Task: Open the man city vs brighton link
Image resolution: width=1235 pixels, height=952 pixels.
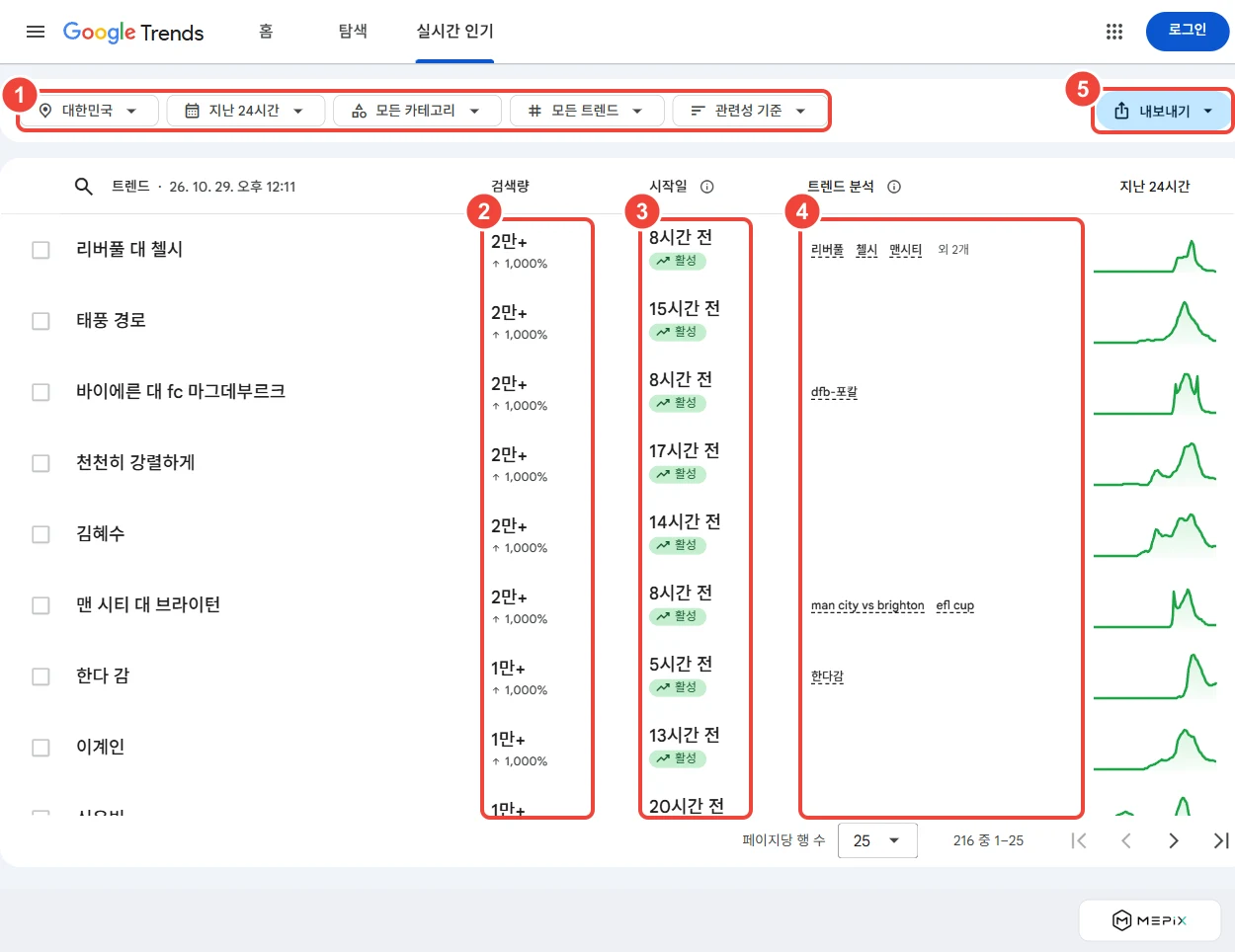Action: tap(867, 605)
